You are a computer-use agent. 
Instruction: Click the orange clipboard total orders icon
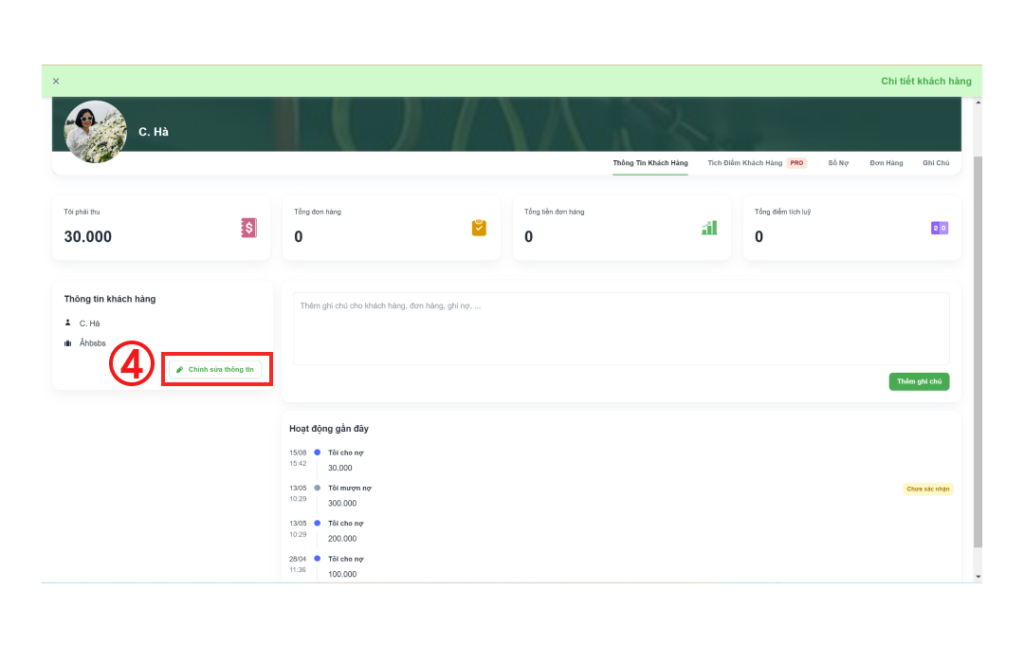(479, 228)
